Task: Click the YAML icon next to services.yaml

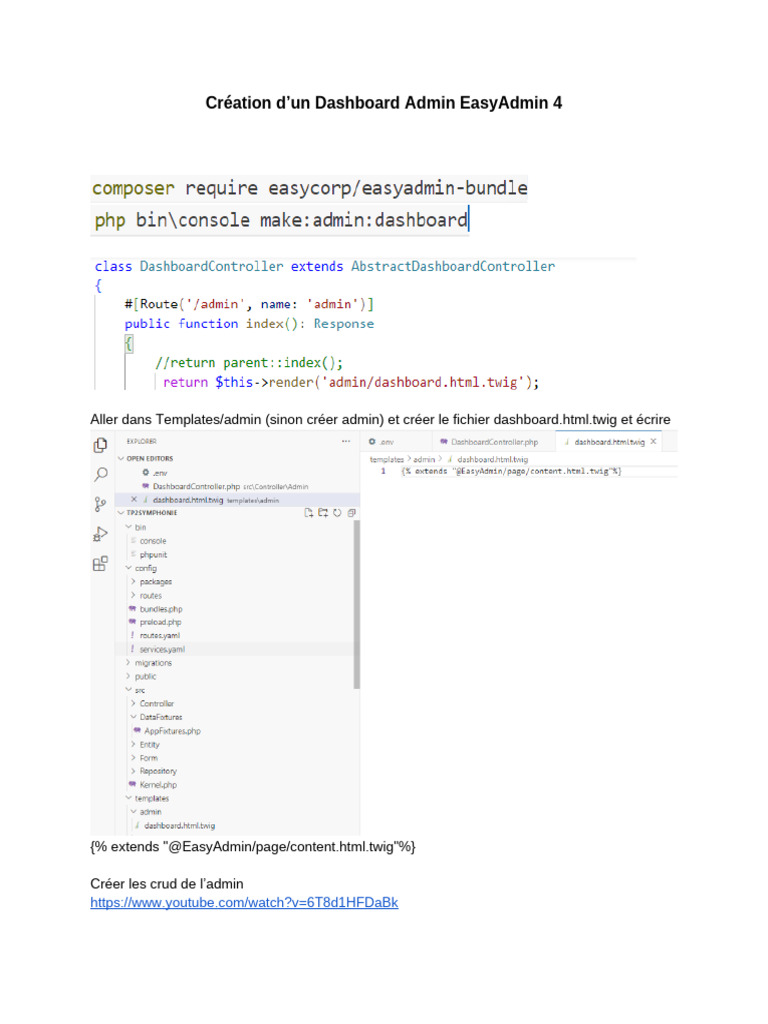Action: [133, 649]
